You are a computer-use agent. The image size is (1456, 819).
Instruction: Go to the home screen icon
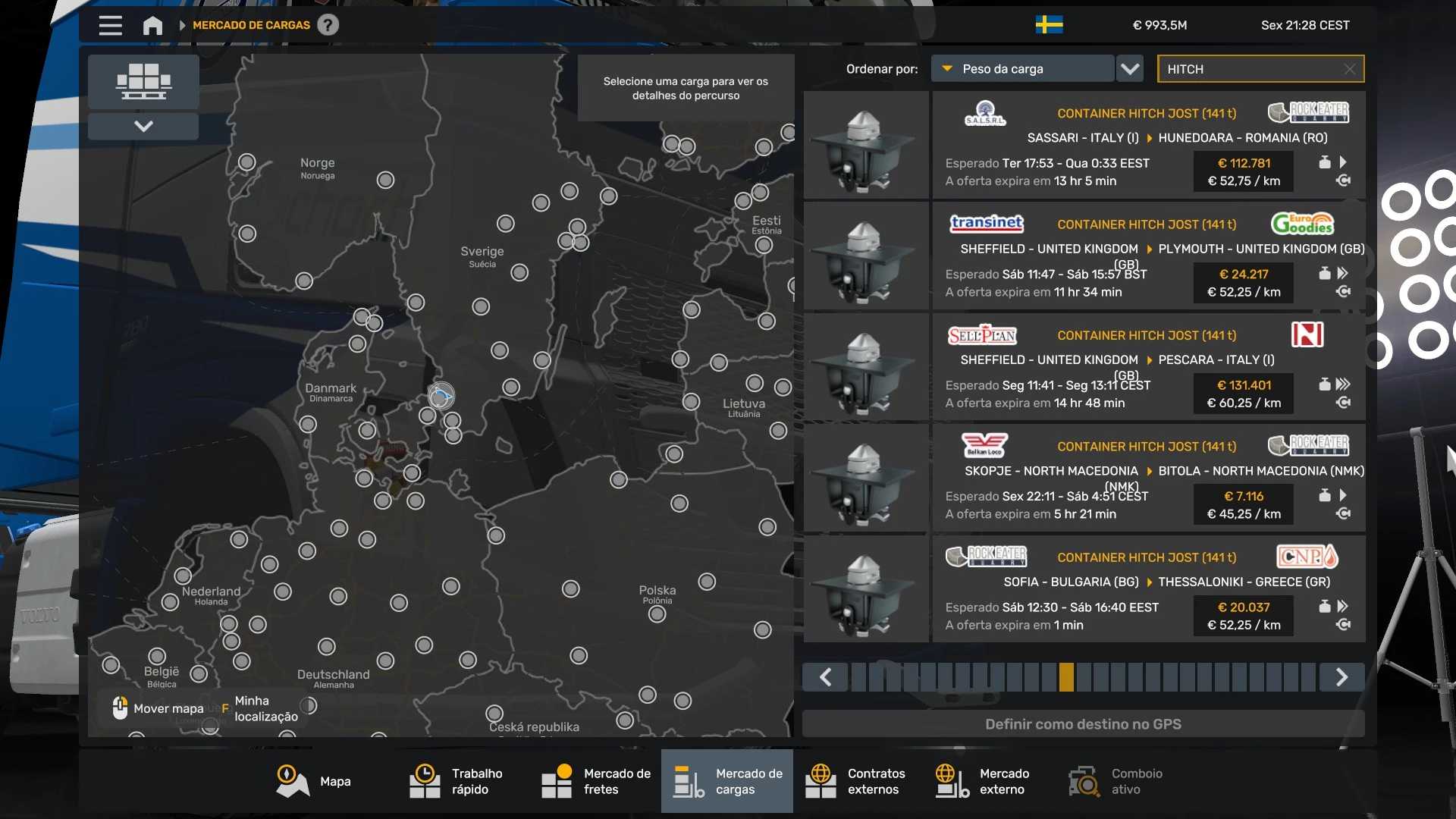click(x=152, y=26)
